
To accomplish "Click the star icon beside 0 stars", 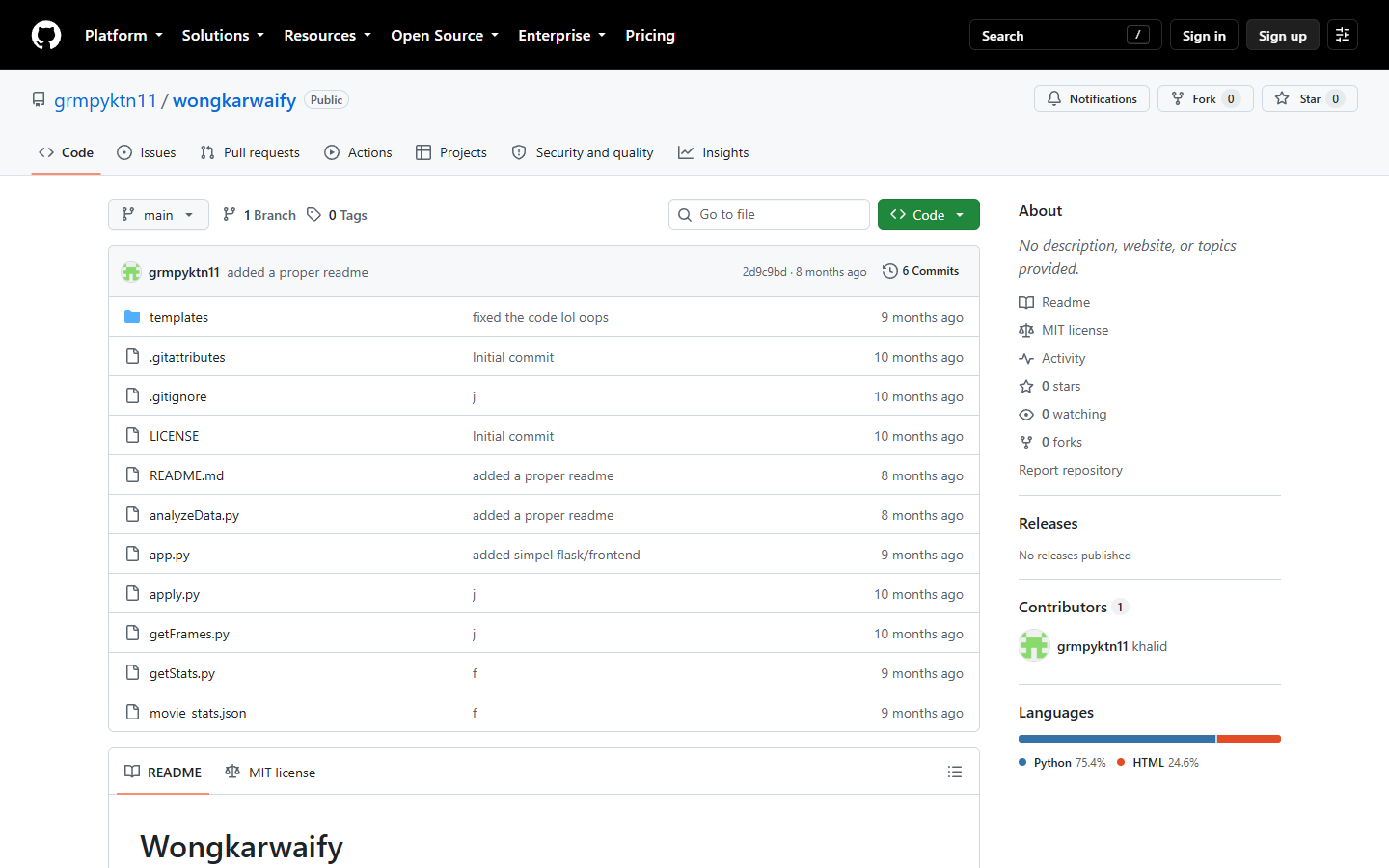I will (x=1026, y=386).
